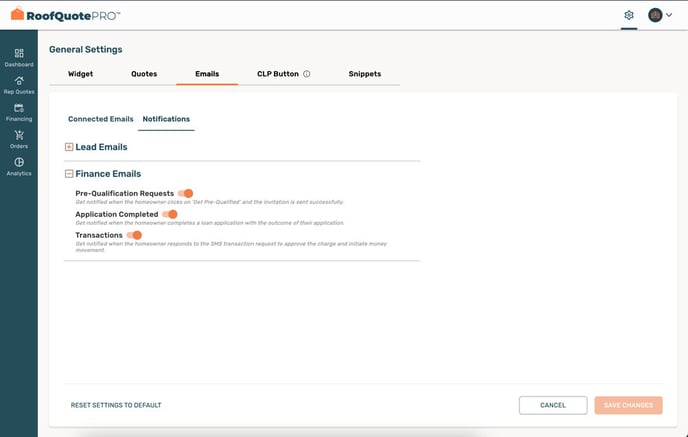Open the Analytics chart icon in sidebar
Viewport: 688px width, 437px height.
coord(19,162)
